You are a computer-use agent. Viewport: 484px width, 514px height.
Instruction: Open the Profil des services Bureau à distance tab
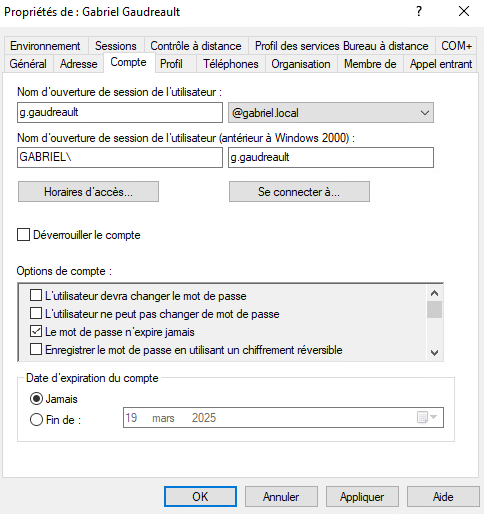341,46
